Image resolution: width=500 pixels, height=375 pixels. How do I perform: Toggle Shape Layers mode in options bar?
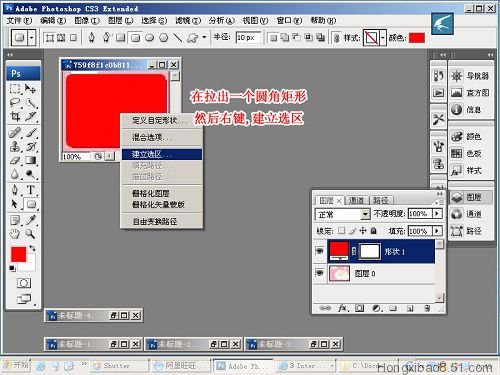[49, 38]
